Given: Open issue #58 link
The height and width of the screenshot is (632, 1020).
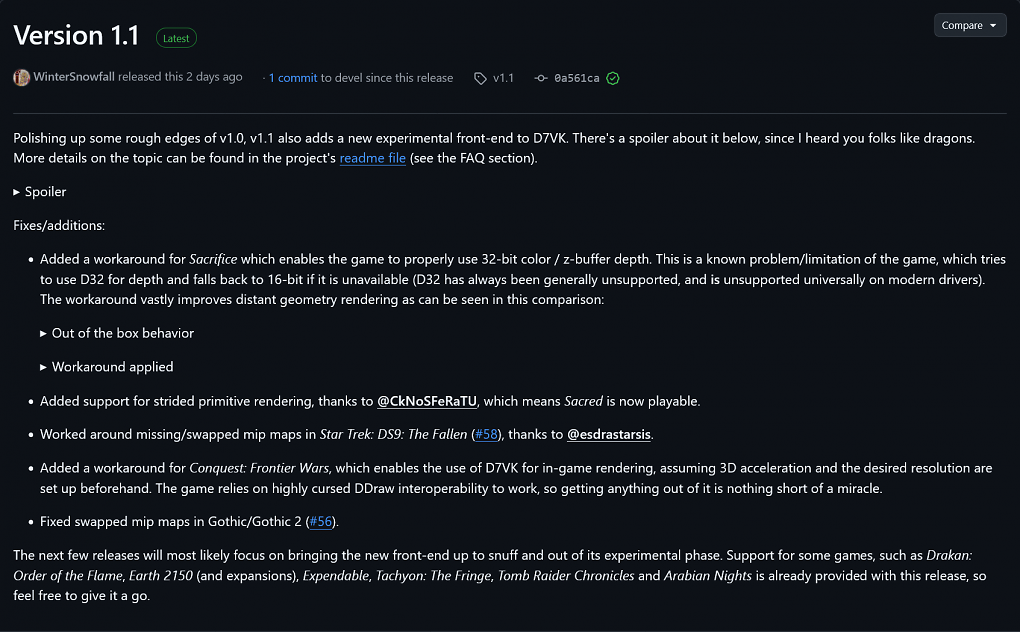Looking at the screenshot, I should pos(486,434).
